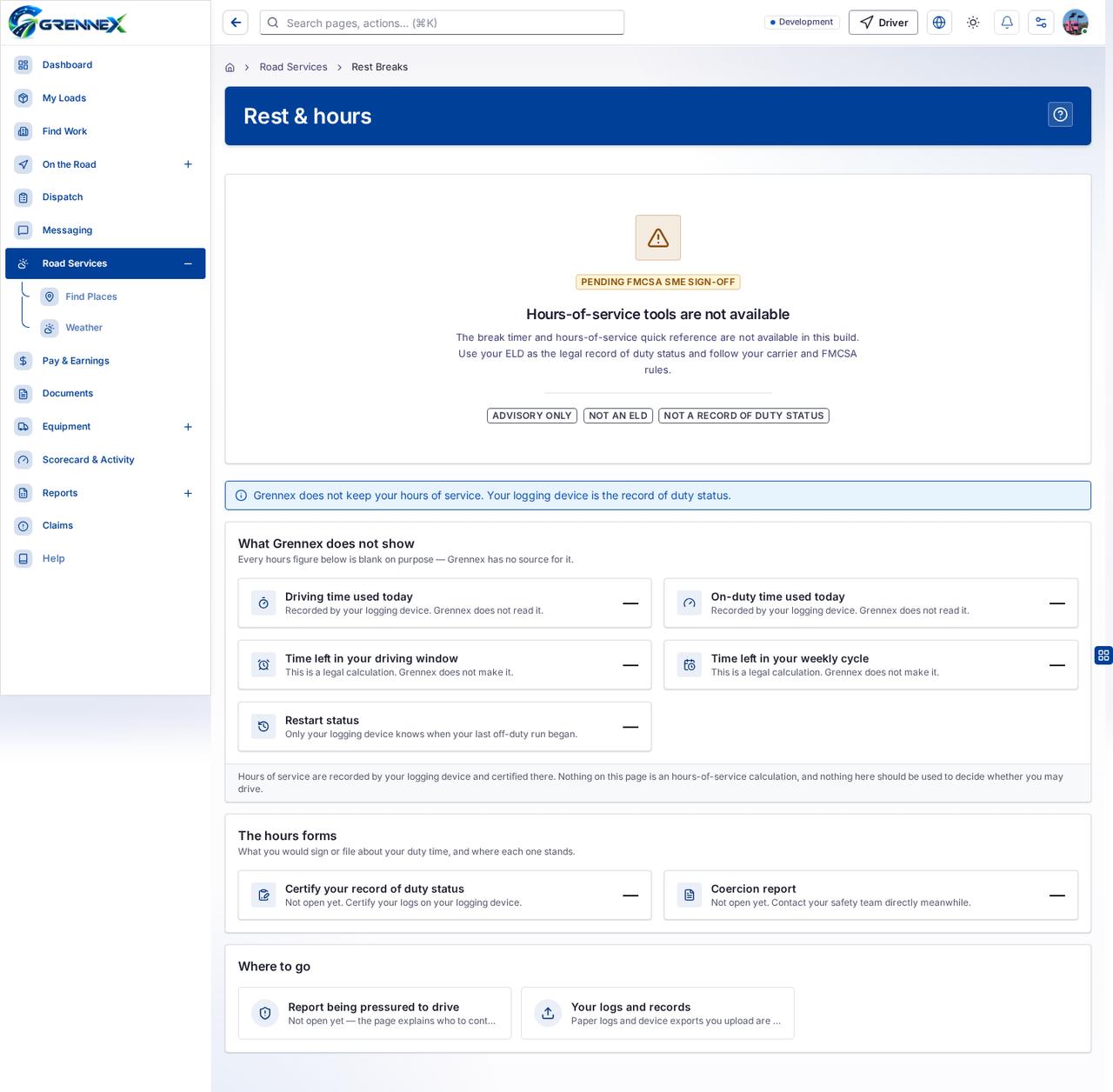Open Dispatch page
Screen dimensions: 1113x1092
pos(105,197)
